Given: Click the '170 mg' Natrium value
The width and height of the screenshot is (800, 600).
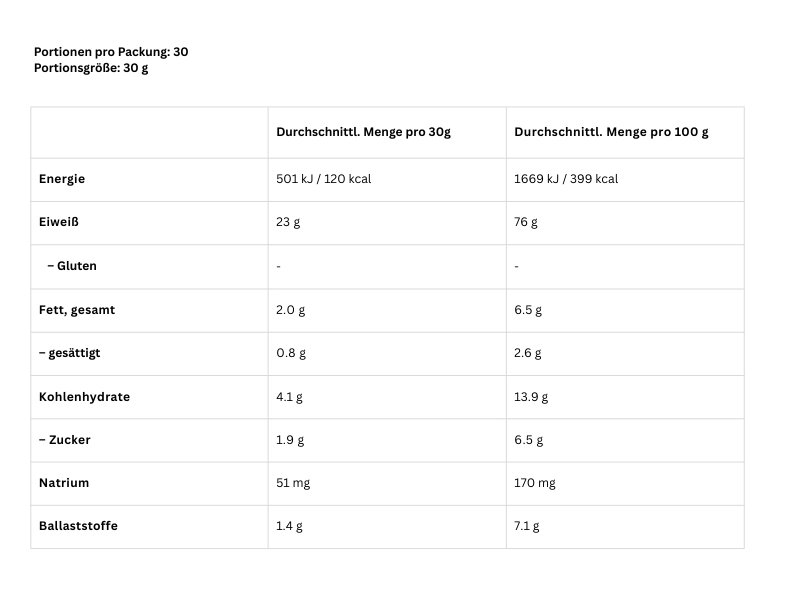Looking at the screenshot, I should coord(535,483).
